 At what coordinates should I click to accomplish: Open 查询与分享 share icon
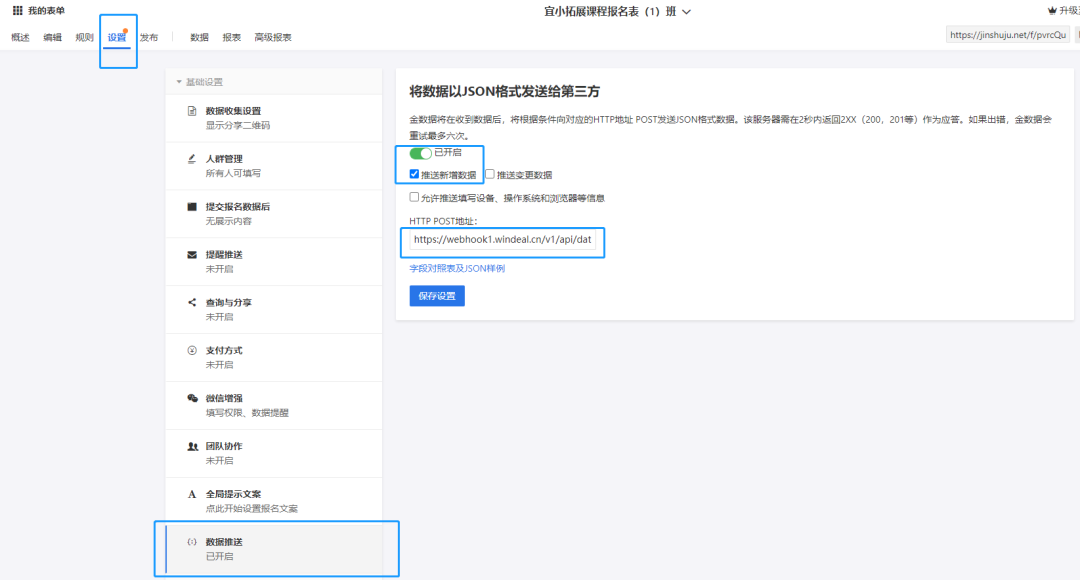coord(192,302)
